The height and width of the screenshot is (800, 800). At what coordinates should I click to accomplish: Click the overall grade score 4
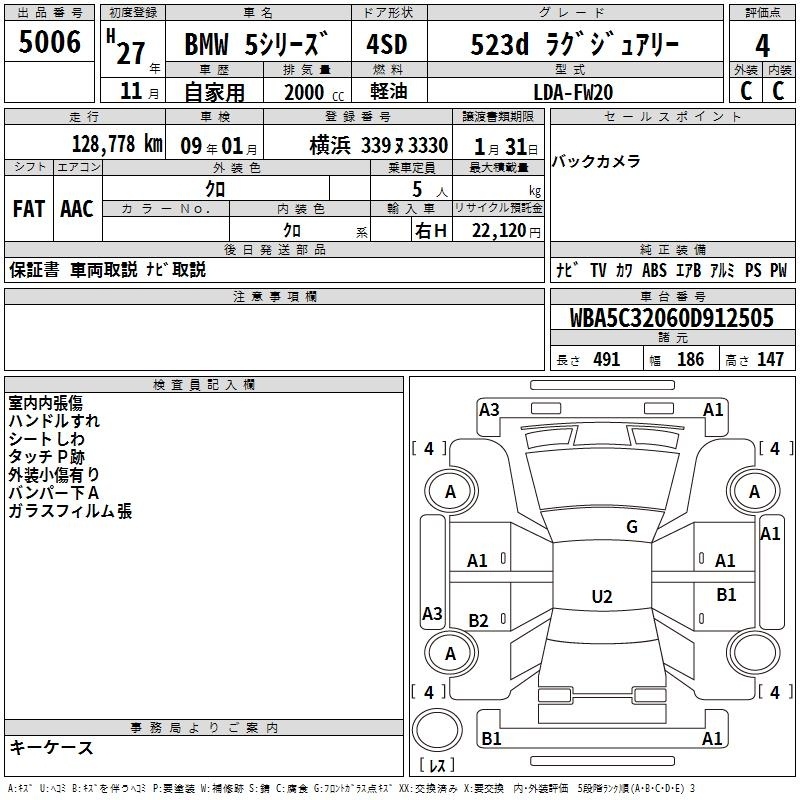coord(762,44)
